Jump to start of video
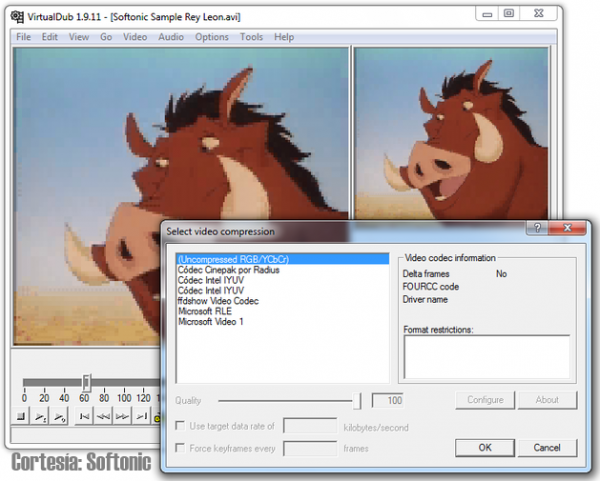Image resolution: width=600 pixels, height=481 pixels. click(x=84, y=414)
